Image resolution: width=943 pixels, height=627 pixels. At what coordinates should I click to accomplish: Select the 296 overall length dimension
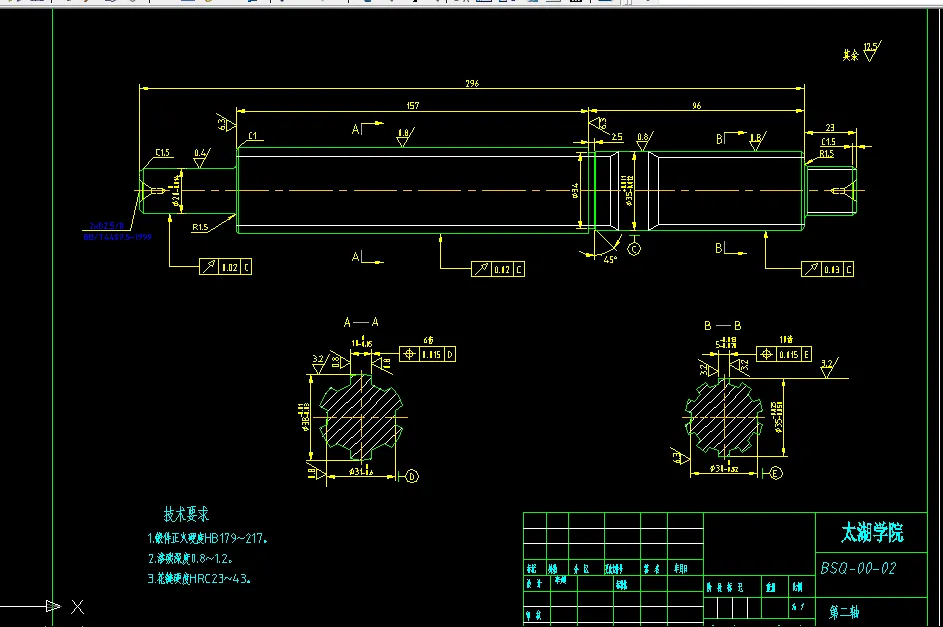click(472, 84)
